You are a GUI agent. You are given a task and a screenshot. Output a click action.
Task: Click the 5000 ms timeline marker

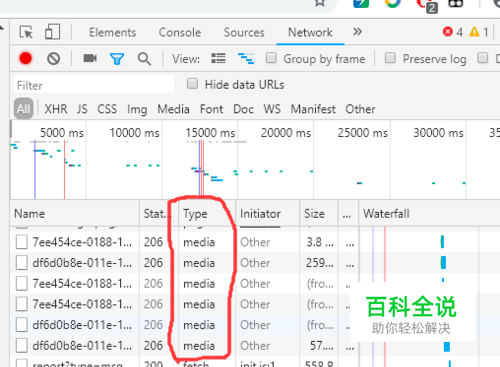click(62, 133)
